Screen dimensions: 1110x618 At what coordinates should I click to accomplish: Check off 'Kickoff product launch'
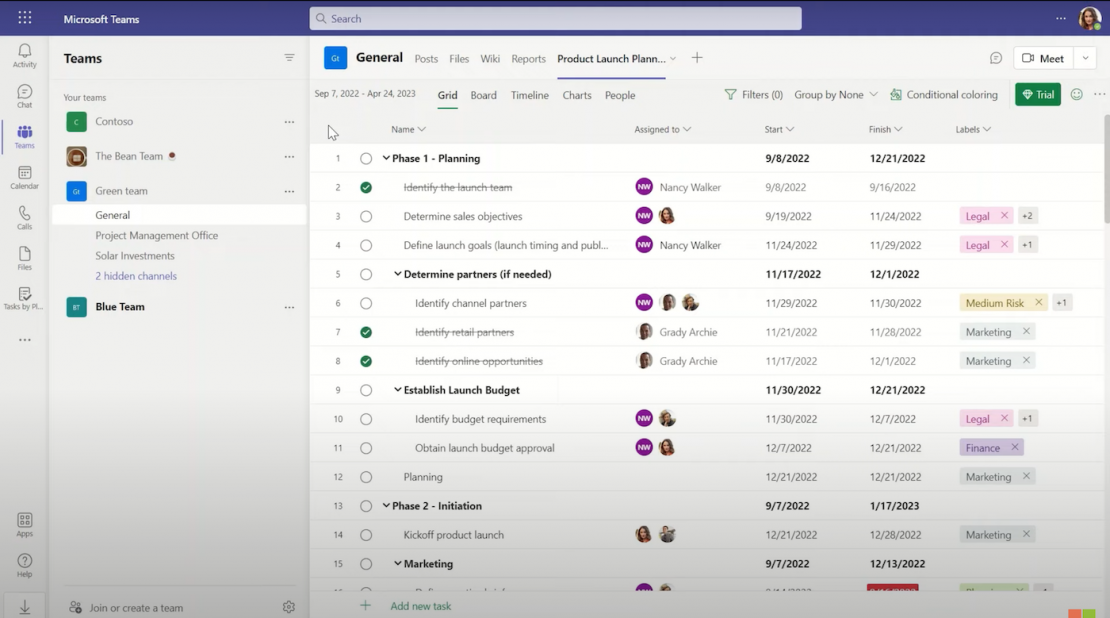pos(366,534)
